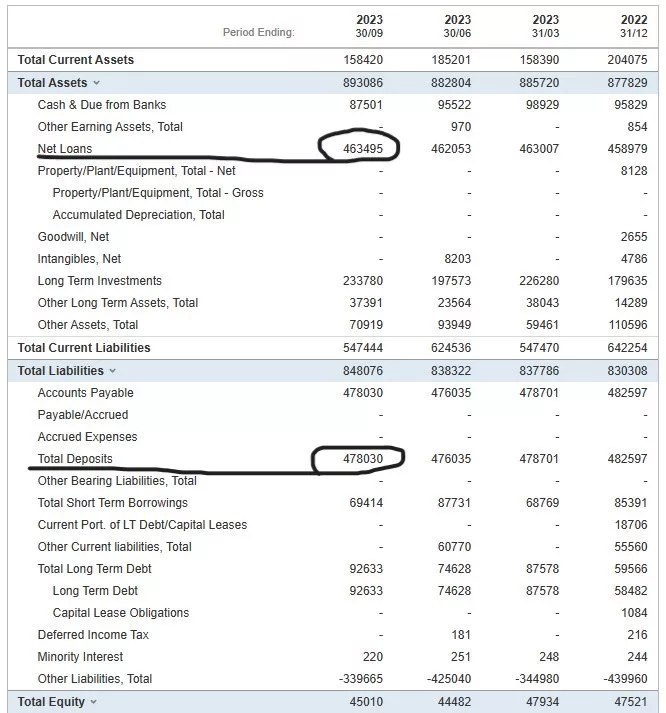Select the Total Current Assets row label
This screenshot has height=713, width=666.
(75, 60)
